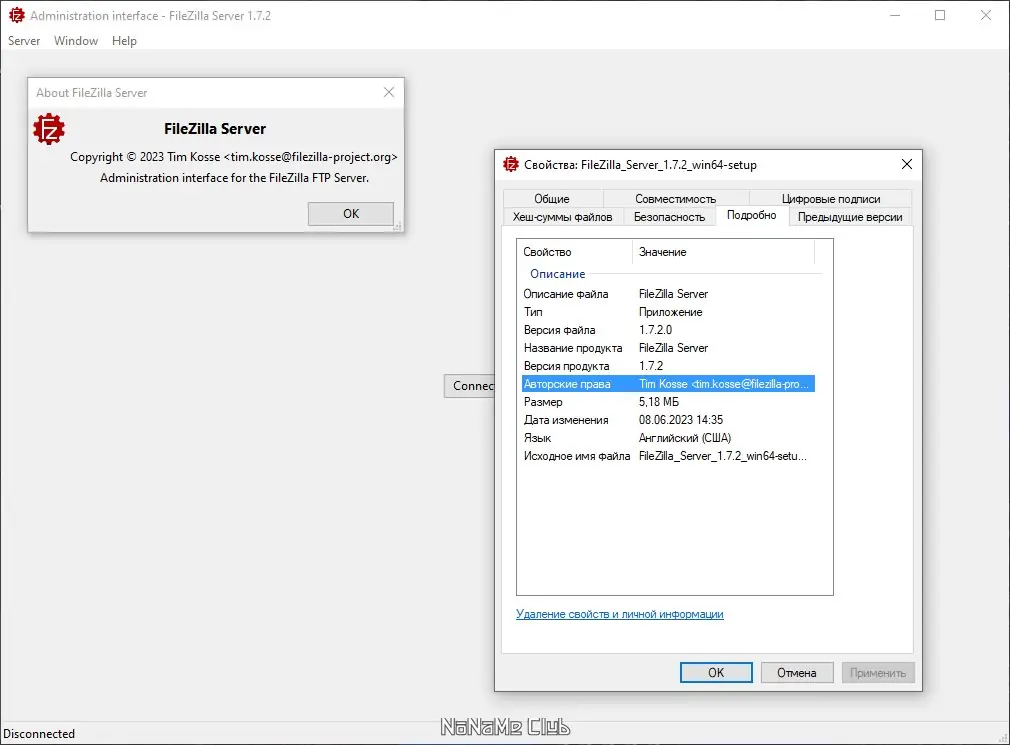The image size is (1010, 745).
Task: Switch to the Общие tab
Action: [x=552, y=198]
